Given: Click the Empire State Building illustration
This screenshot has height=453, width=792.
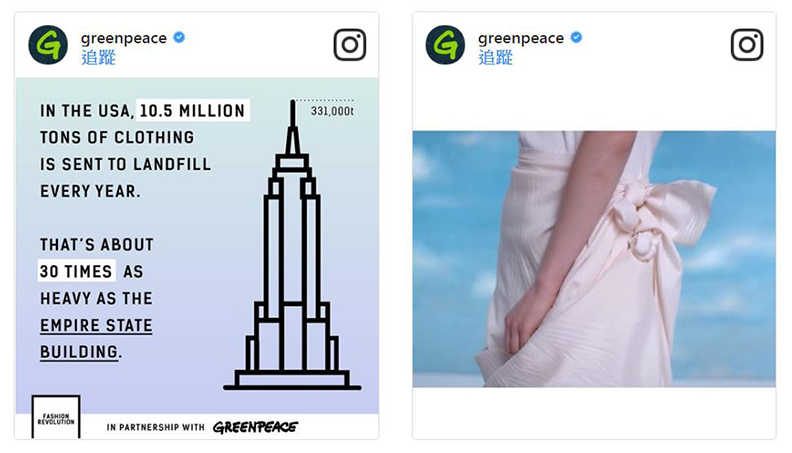Looking at the screenshot, I should click(292, 244).
